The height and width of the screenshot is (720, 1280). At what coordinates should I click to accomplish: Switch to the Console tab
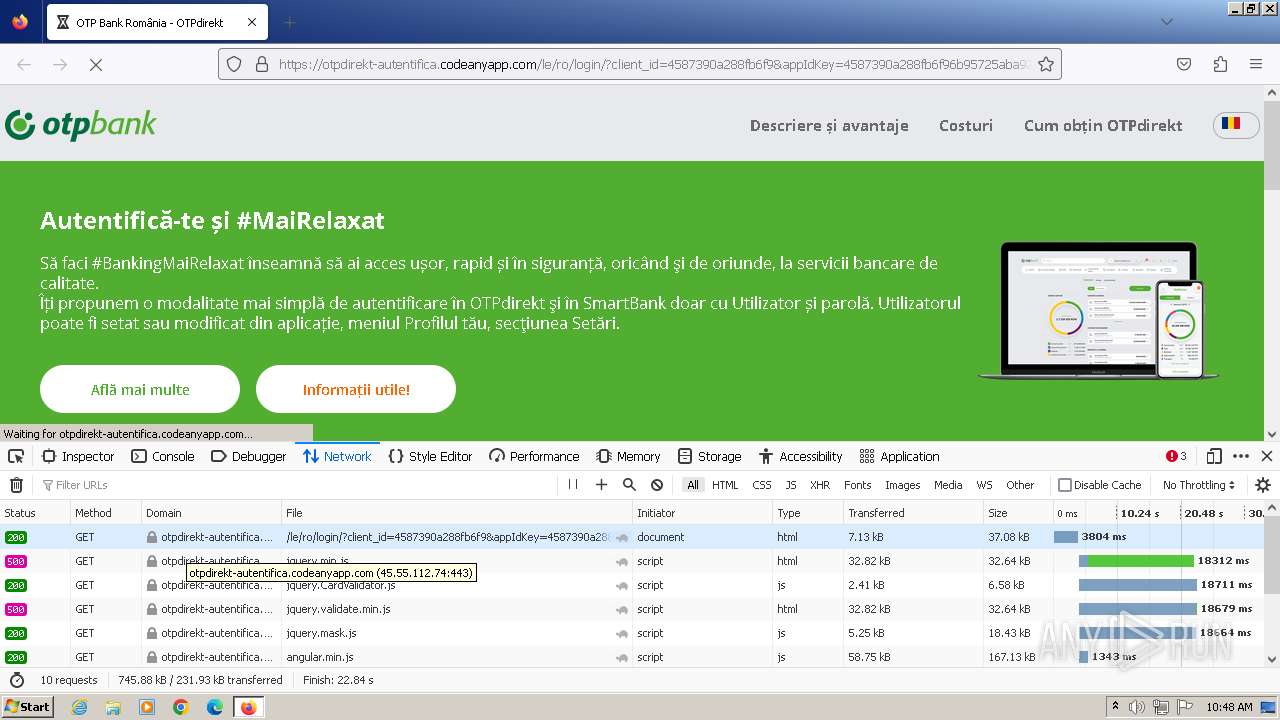(x=163, y=456)
